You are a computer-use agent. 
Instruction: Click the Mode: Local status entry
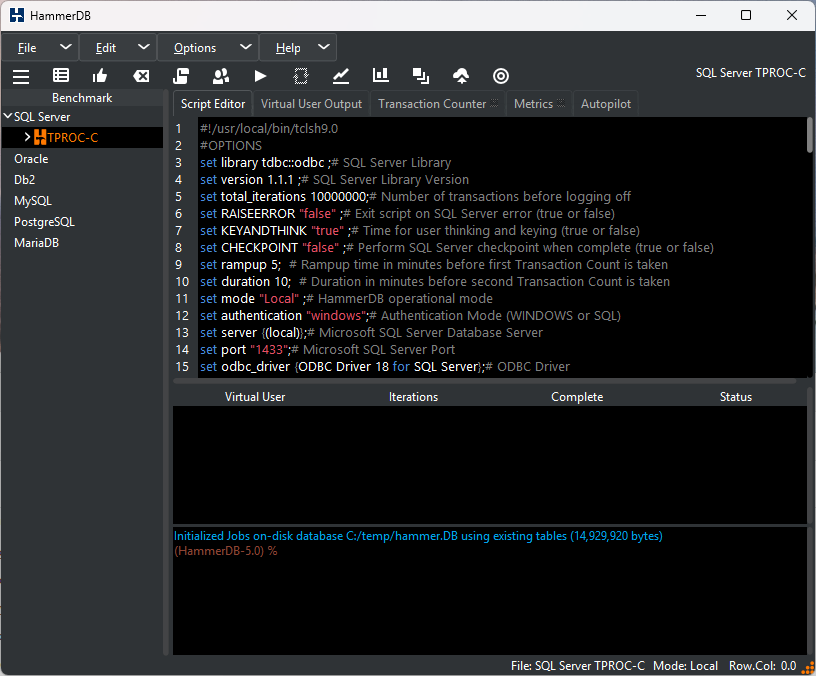tap(685, 666)
